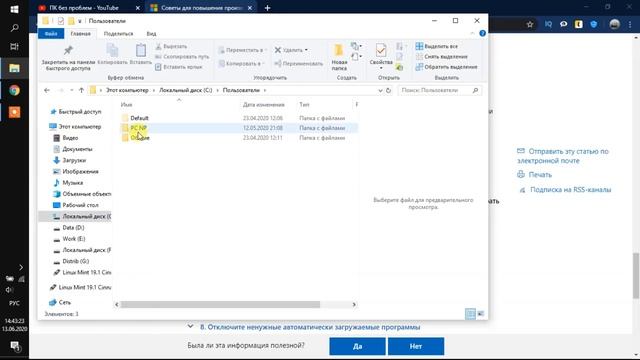
Task: Expand the address bar history dropdown
Action: [x=380, y=90]
